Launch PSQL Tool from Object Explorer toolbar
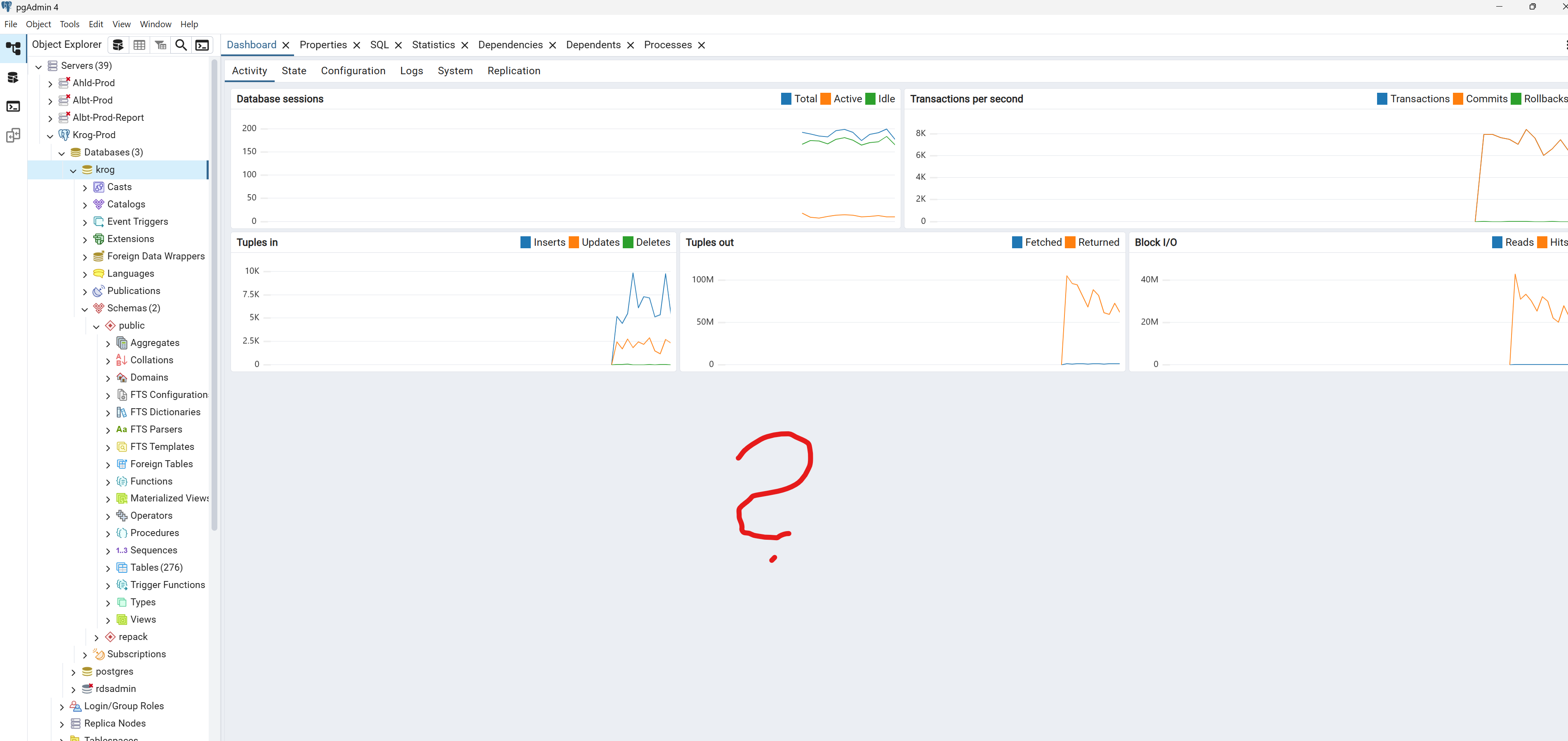 [x=202, y=45]
